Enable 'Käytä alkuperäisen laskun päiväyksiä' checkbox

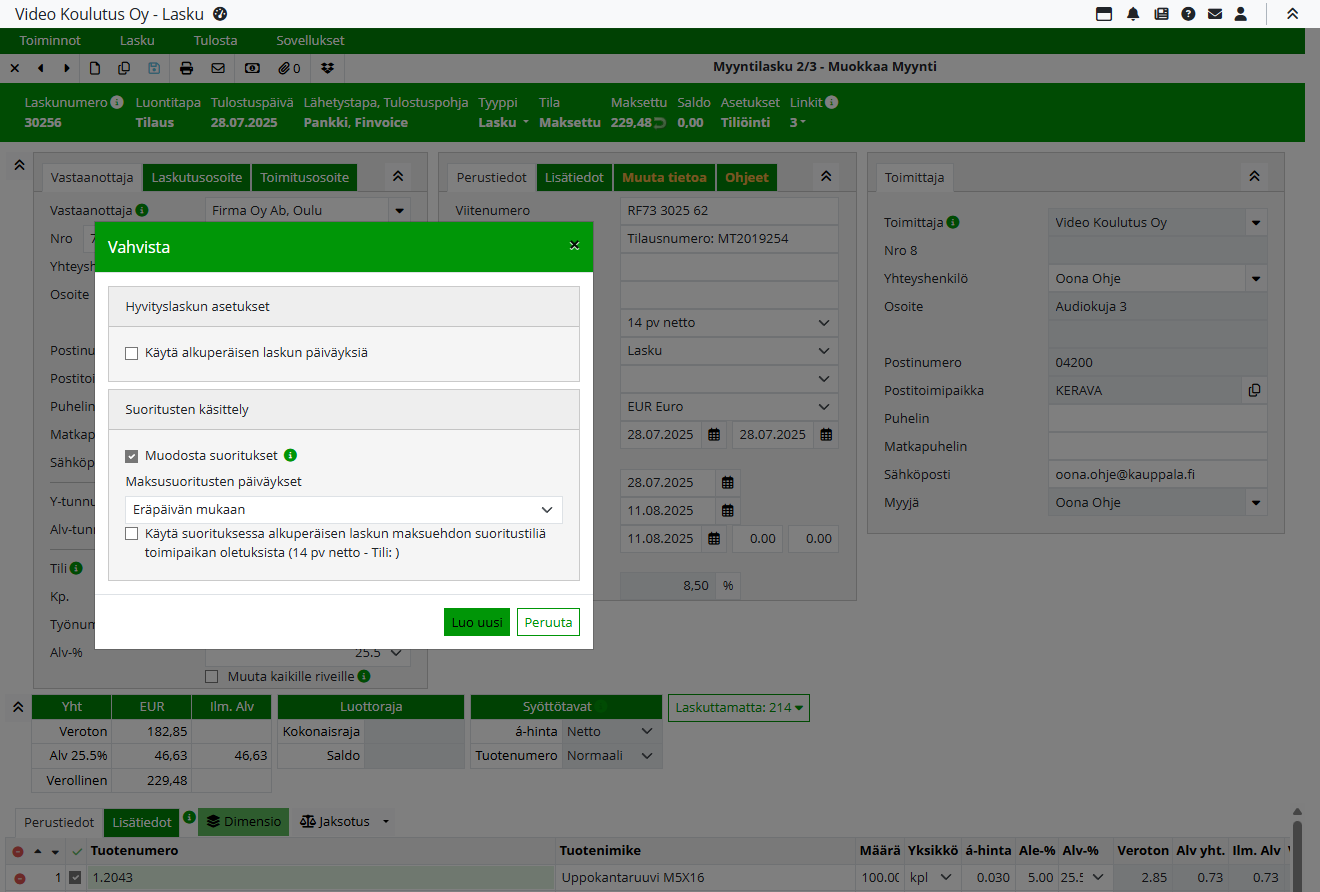click(132, 353)
